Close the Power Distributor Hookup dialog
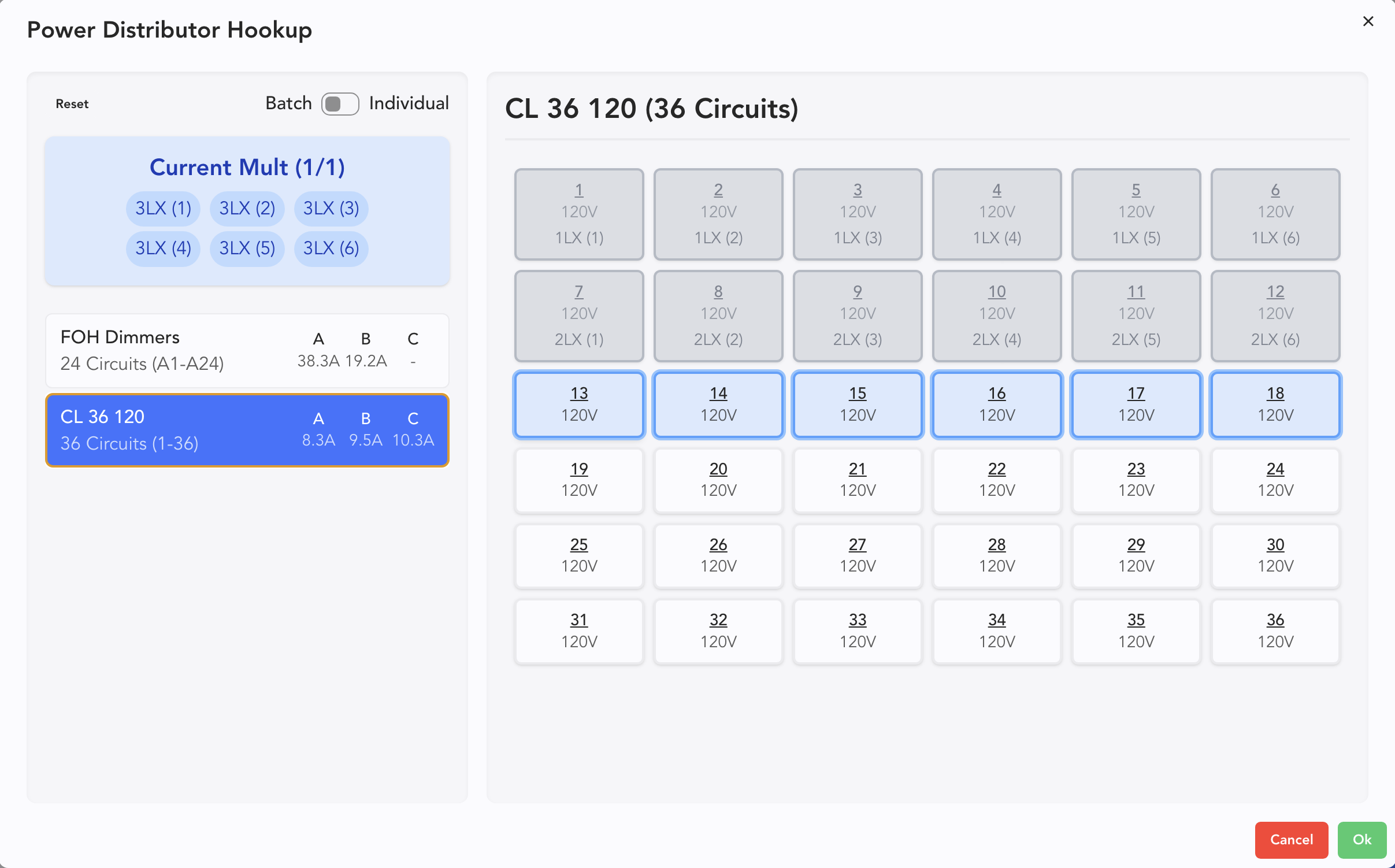This screenshot has height=868, width=1395. 1367,21
